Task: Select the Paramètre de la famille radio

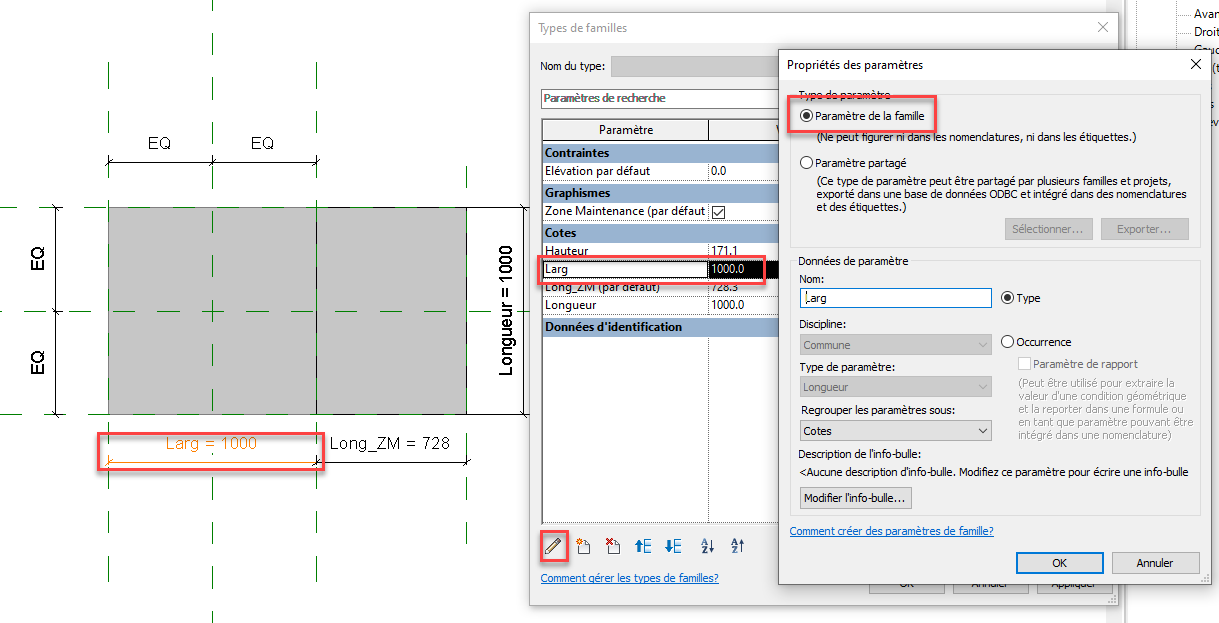Action: pos(807,117)
